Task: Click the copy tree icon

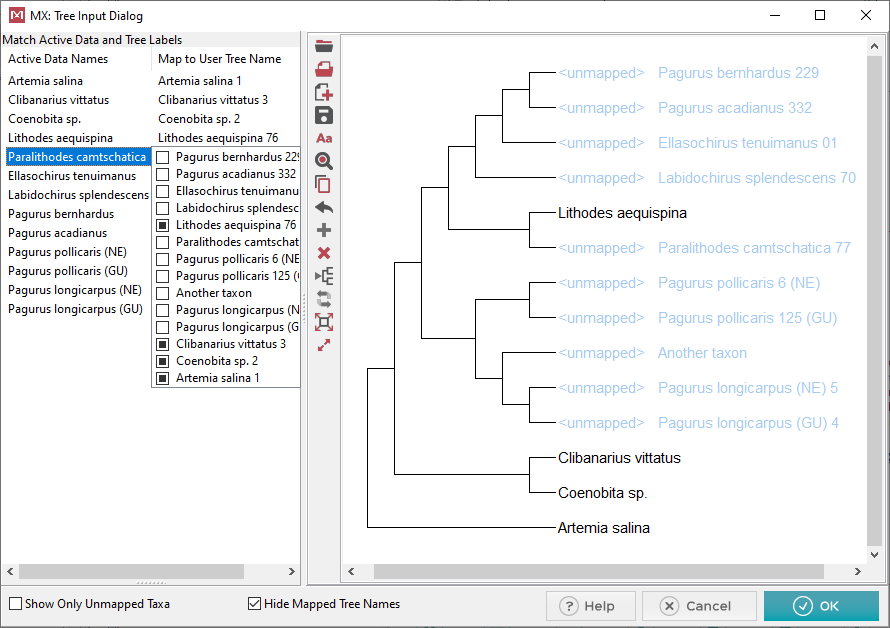Action: point(324,184)
